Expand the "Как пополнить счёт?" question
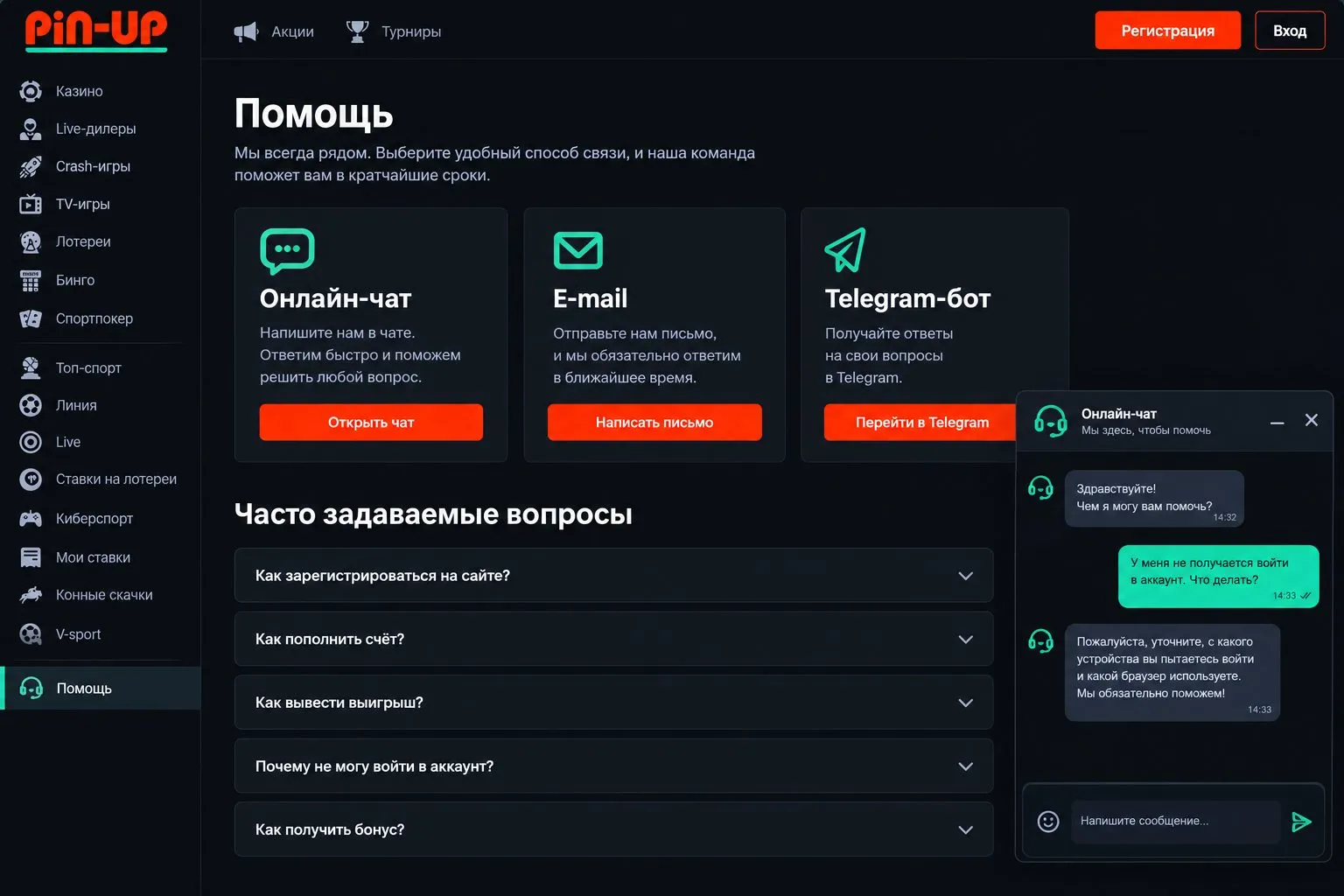The height and width of the screenshot is (896, 1344). click(613, 639)
